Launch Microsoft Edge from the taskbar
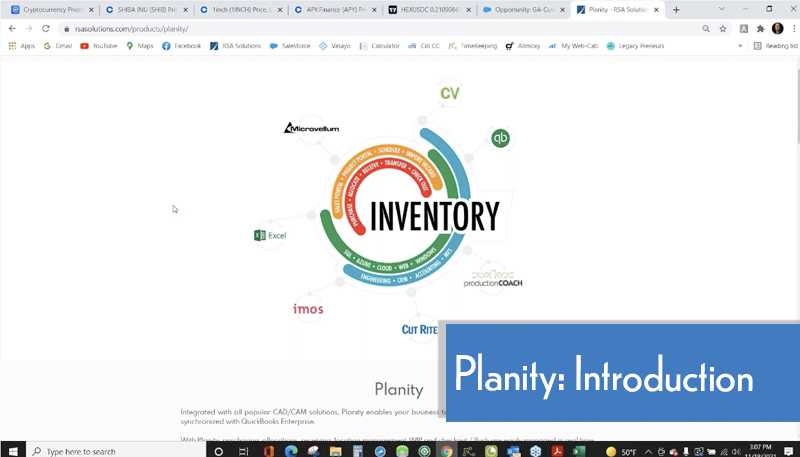800x457 pixels. point(291,451)
